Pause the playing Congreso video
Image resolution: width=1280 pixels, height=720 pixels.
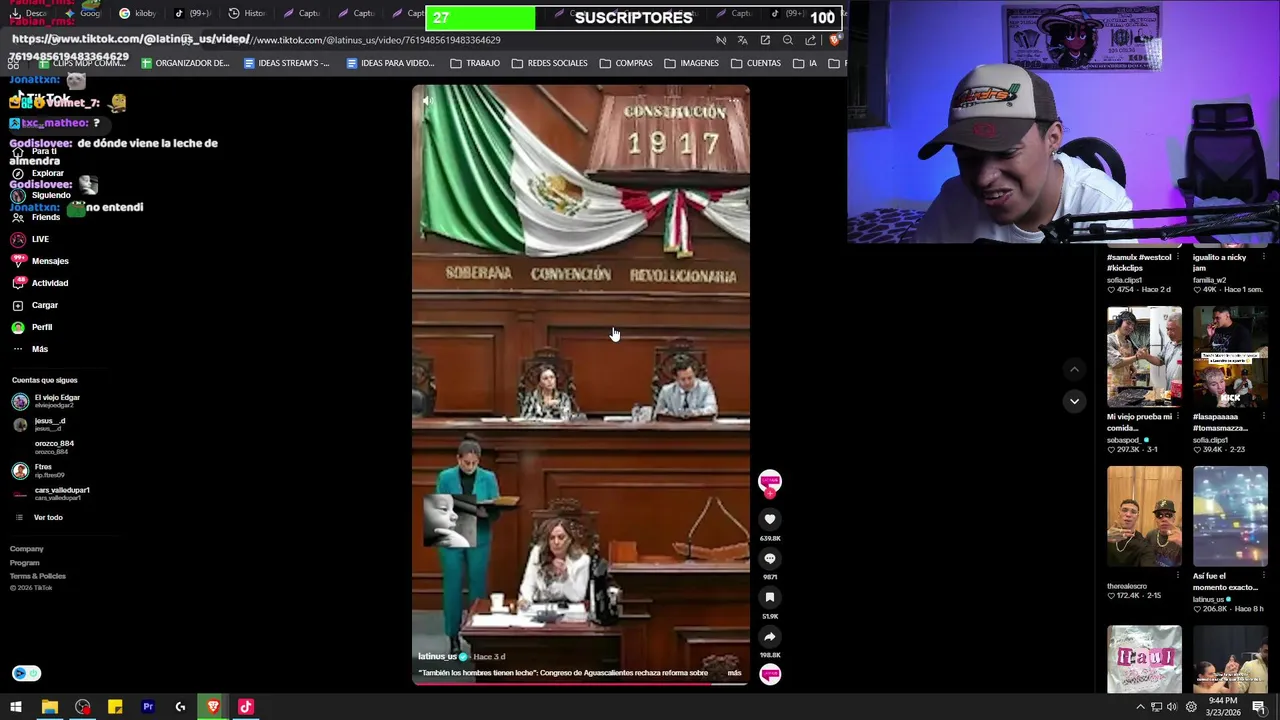pyautogui.click(x=581, y=385)
